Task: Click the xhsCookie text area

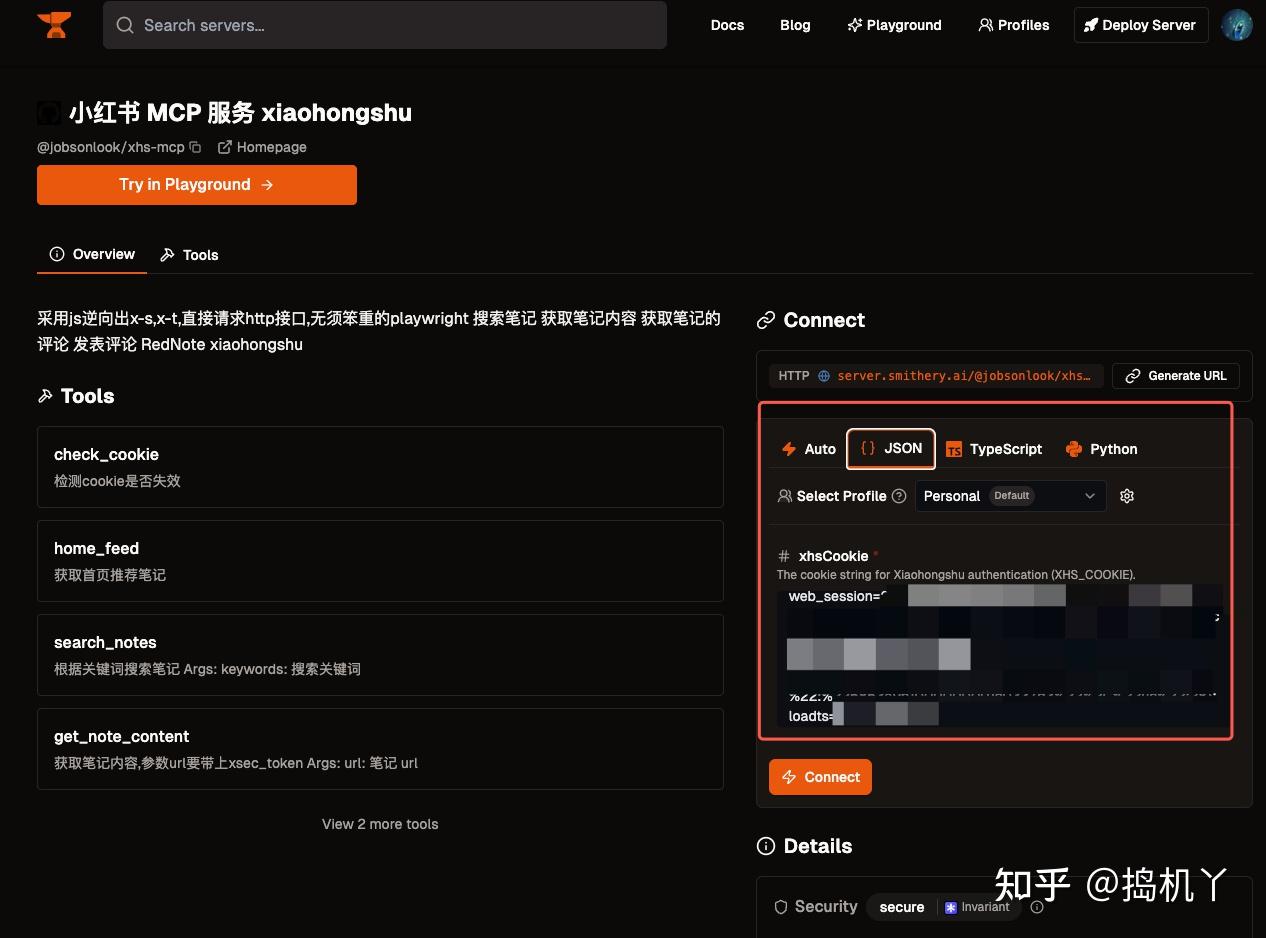Action: pyautogui.click(x=1000, y=656)
